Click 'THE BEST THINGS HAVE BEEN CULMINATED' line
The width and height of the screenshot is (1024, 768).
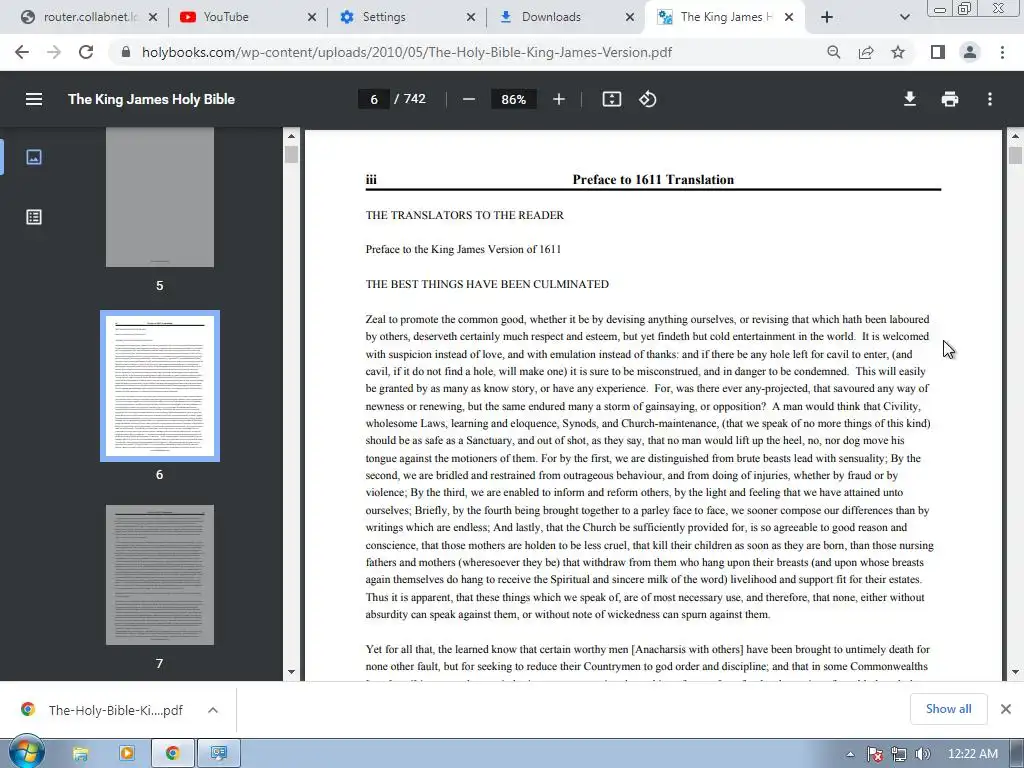pyautogui.click(x=487, y=284)
